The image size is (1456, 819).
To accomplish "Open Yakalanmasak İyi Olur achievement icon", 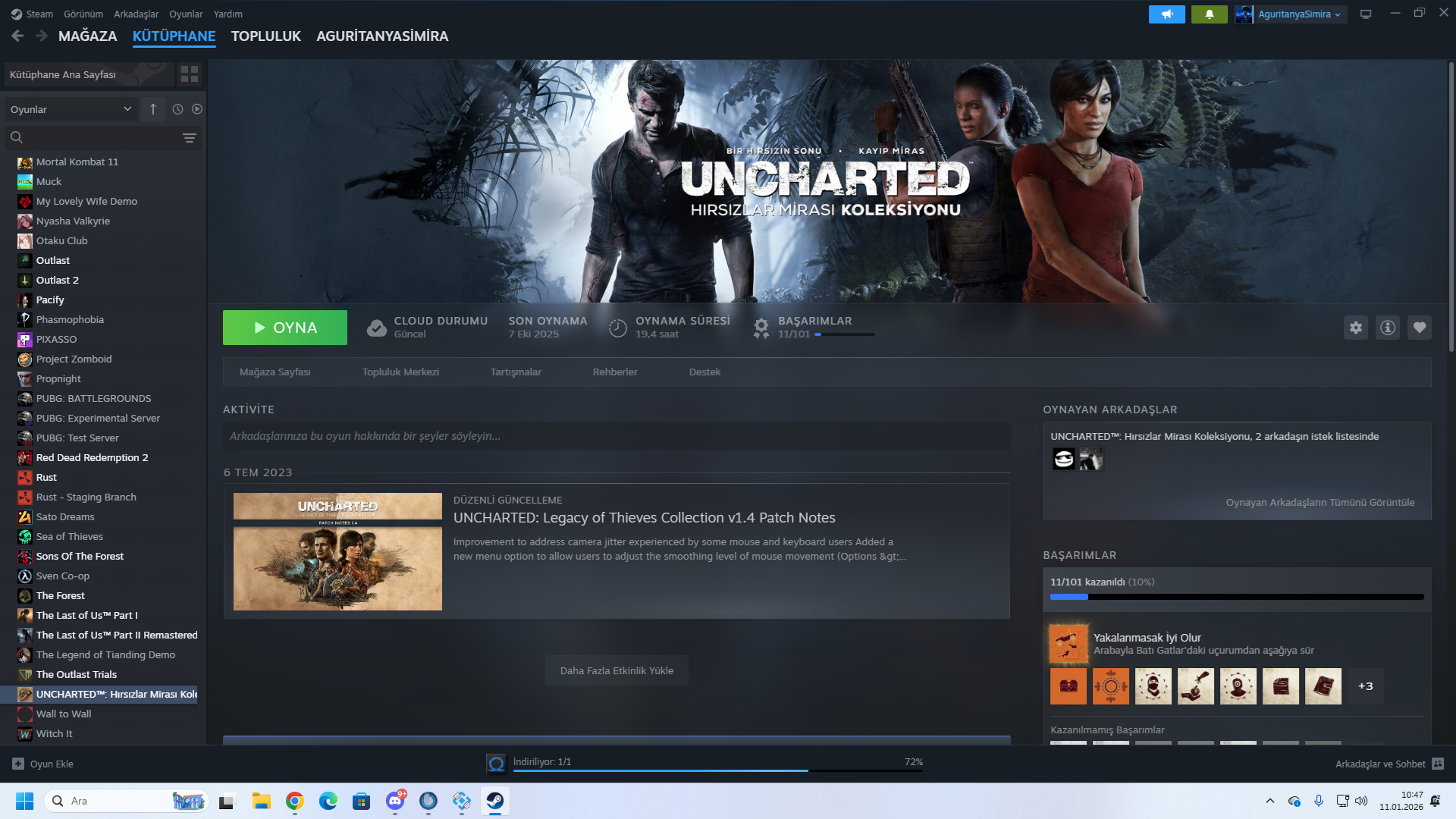I will pos(1068,643).
